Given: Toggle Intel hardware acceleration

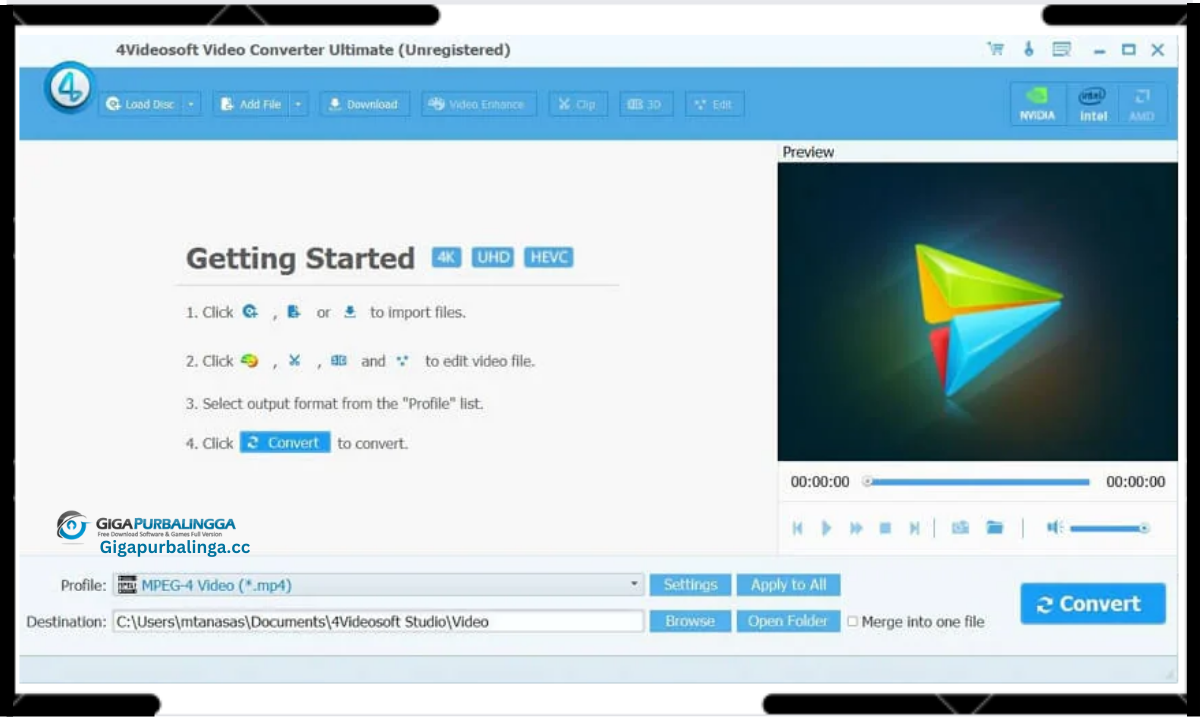Looking at the screenshot, I should coord(1092,104).
